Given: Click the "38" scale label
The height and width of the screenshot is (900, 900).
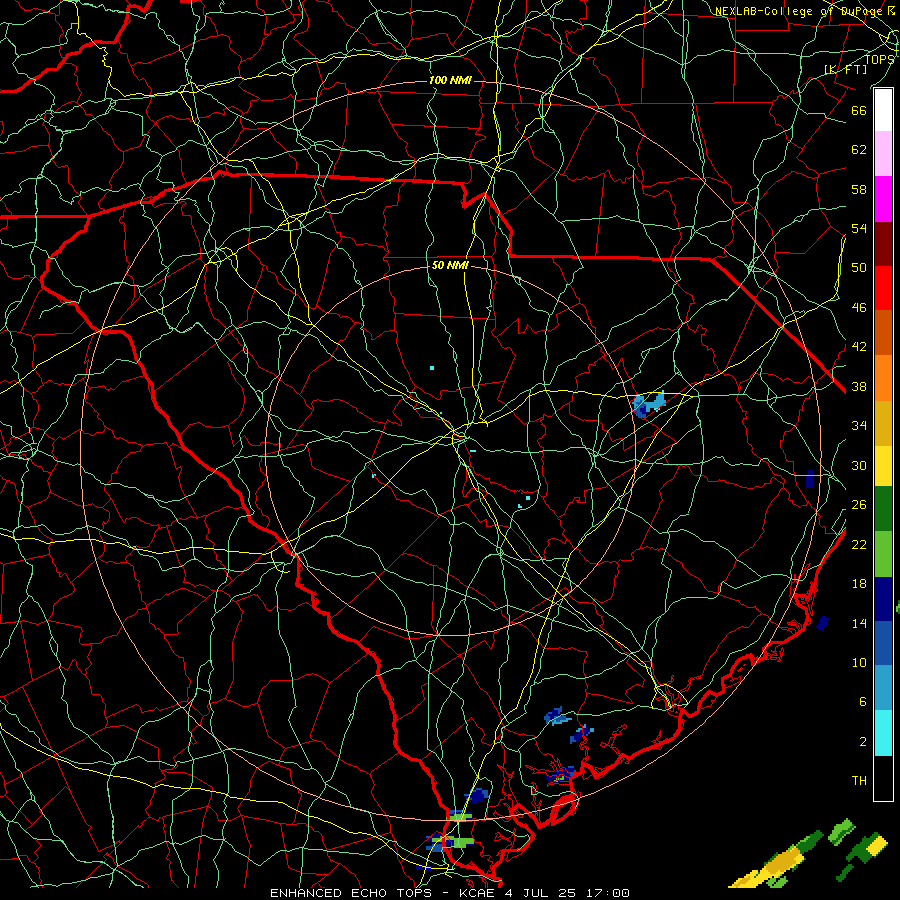Looking at the screenshot, I should (x=859, y=386).
